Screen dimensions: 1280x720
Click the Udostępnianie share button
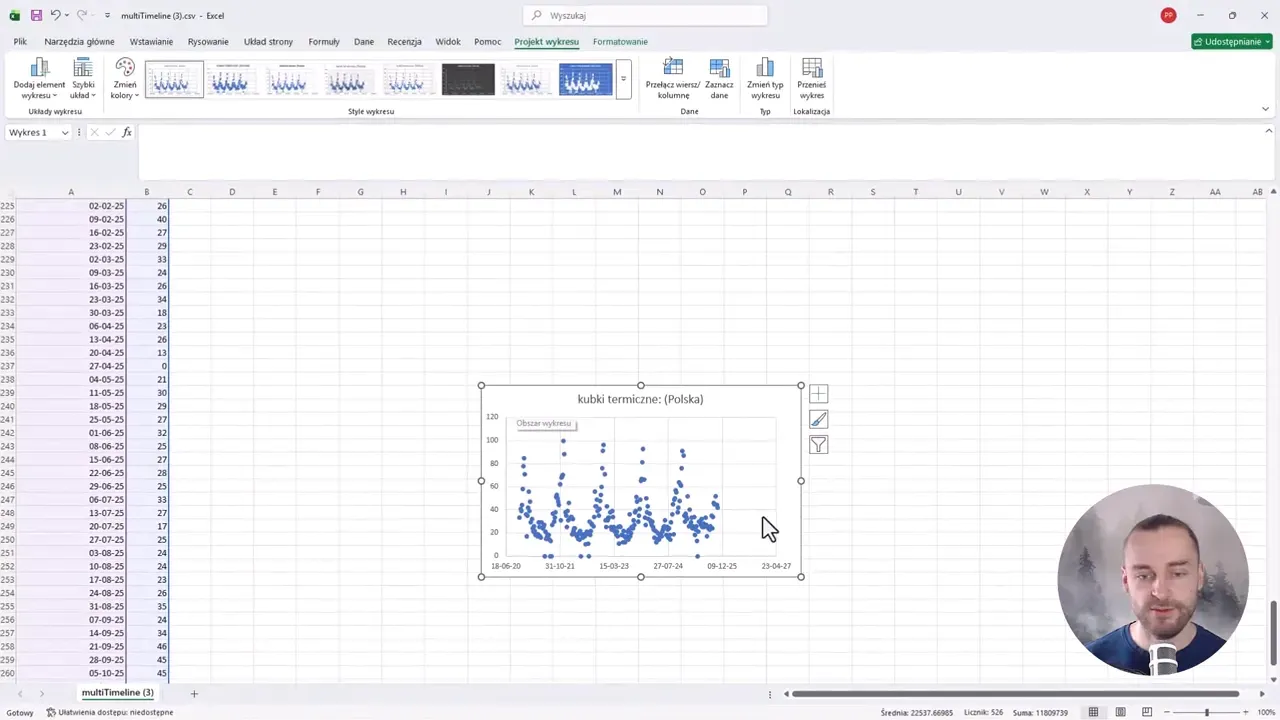(1231, 42)
